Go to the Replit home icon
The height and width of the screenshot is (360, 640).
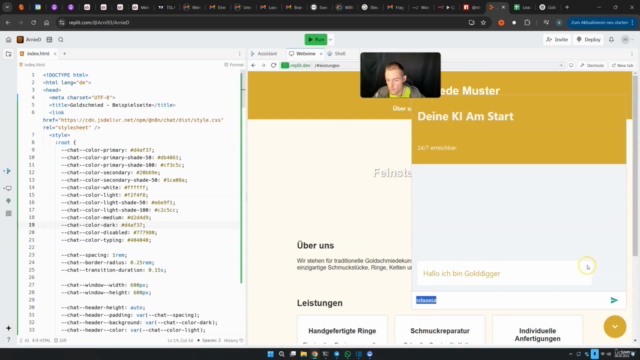pyautogui.click(x=8, y=40)
